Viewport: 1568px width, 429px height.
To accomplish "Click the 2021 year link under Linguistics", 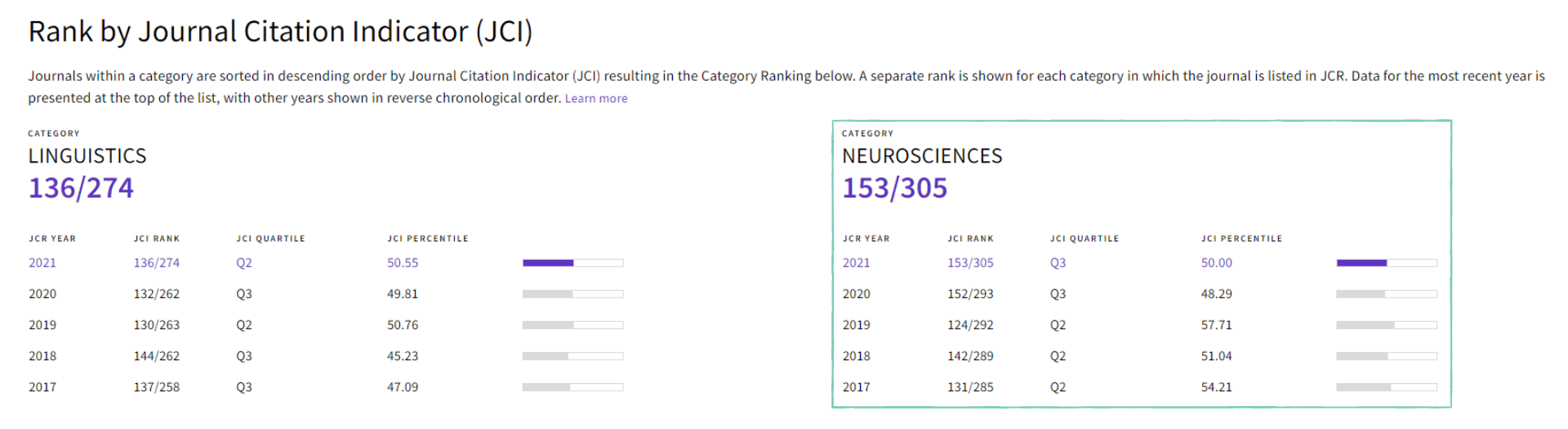I will tap(42, 263).
